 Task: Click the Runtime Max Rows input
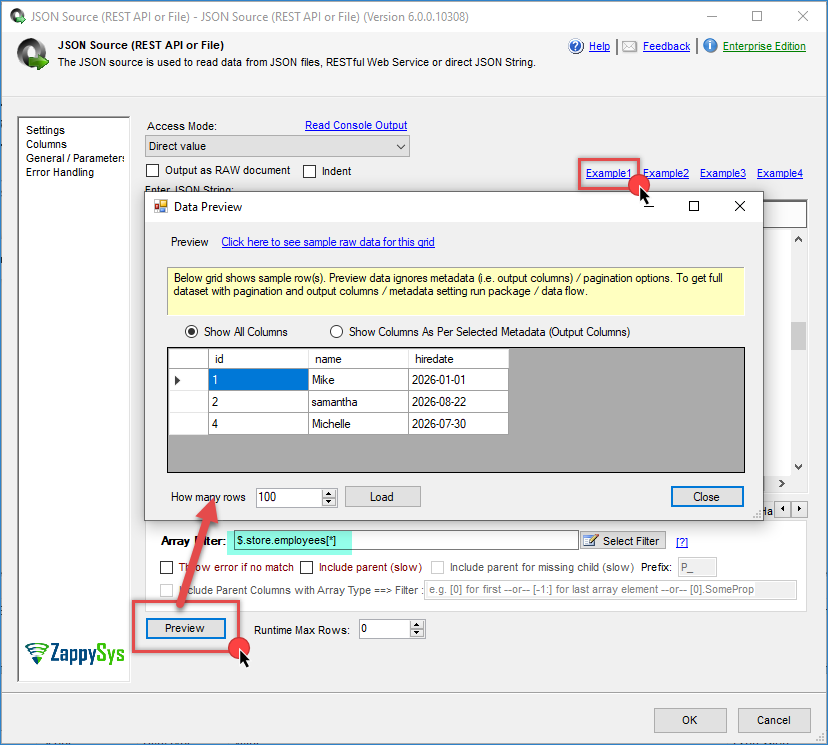click(385, 629)
